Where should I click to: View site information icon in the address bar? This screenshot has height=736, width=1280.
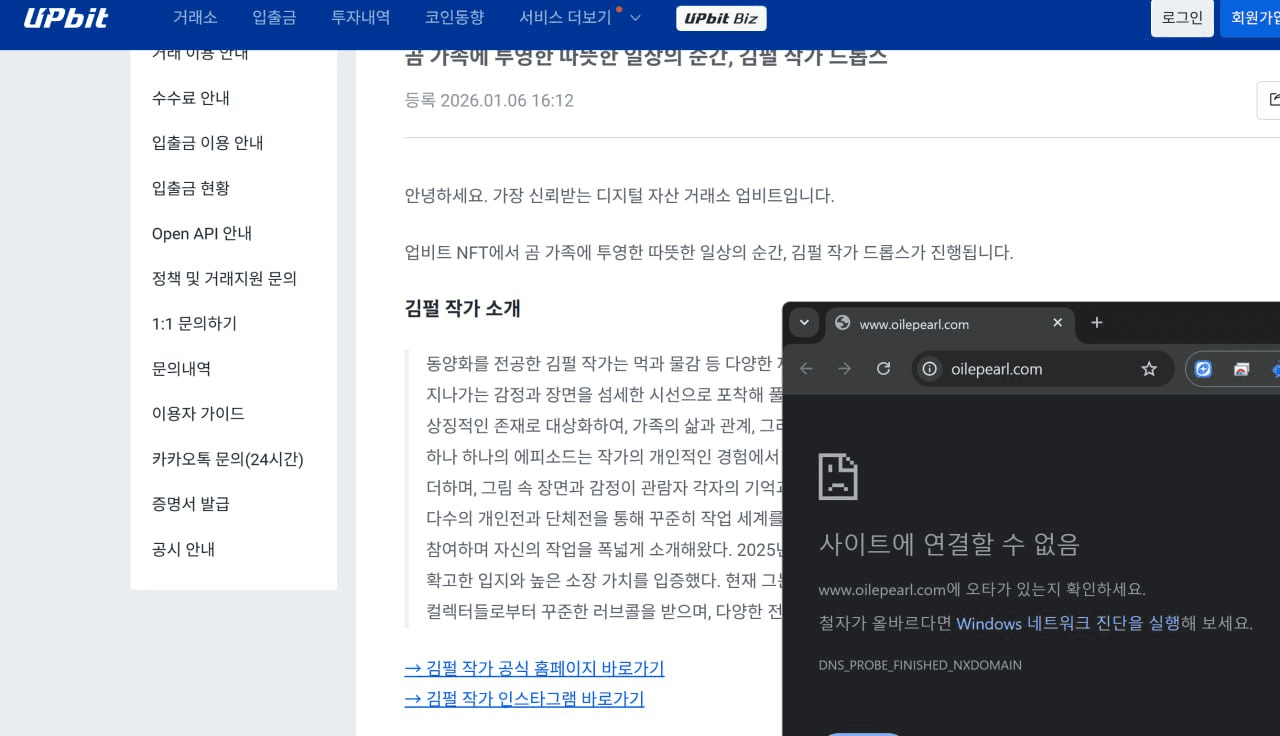click(930, 369)
